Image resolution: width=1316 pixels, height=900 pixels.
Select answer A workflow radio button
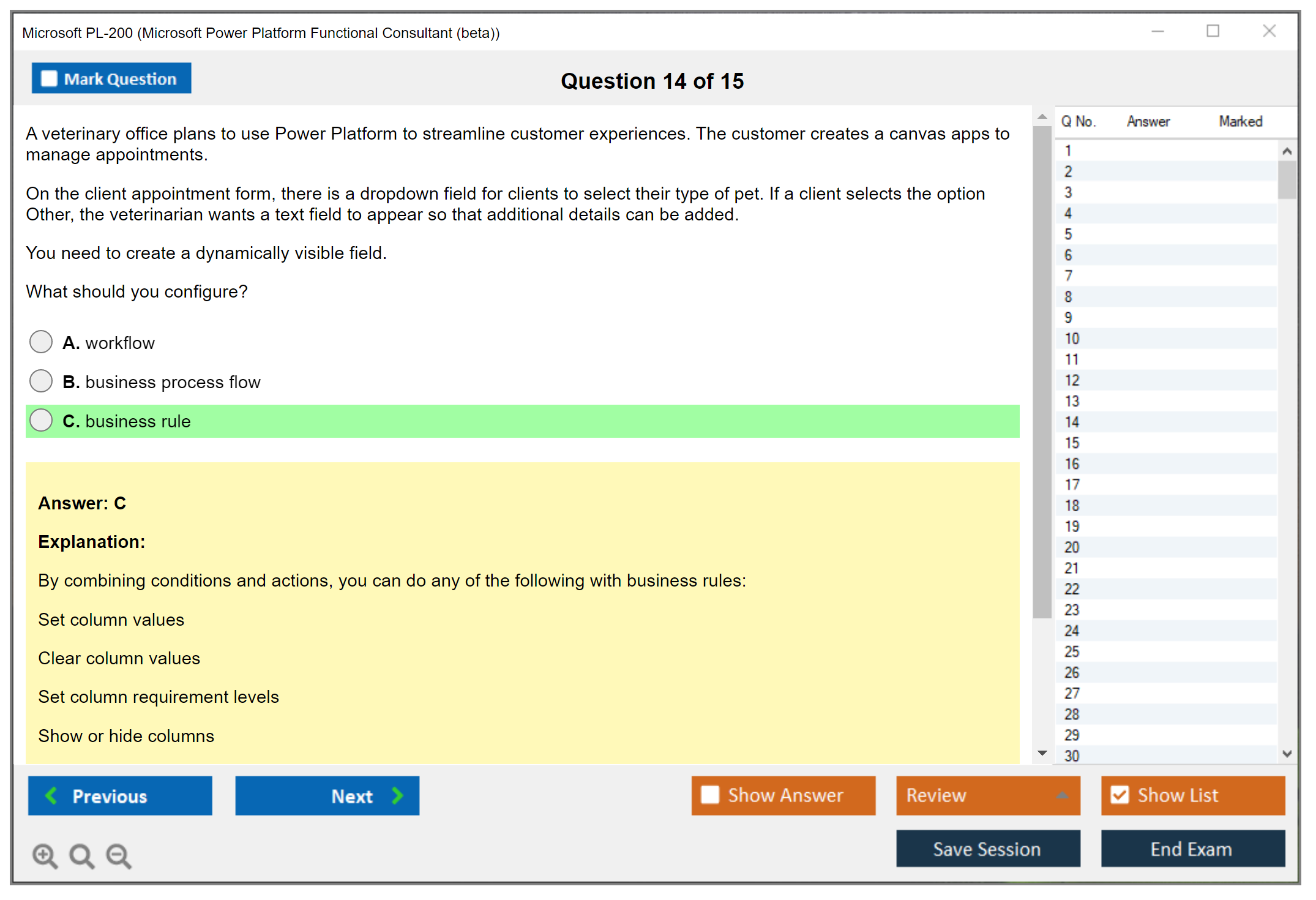tap(41, 342)
